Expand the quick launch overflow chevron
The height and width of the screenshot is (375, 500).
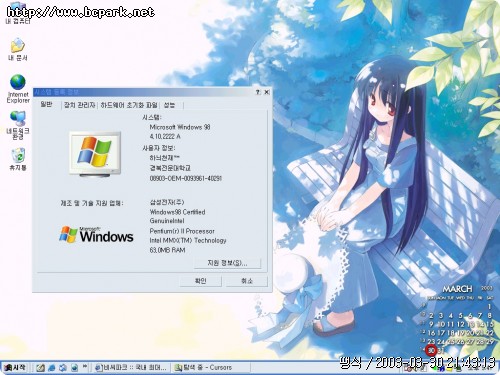tap(85, 367)
